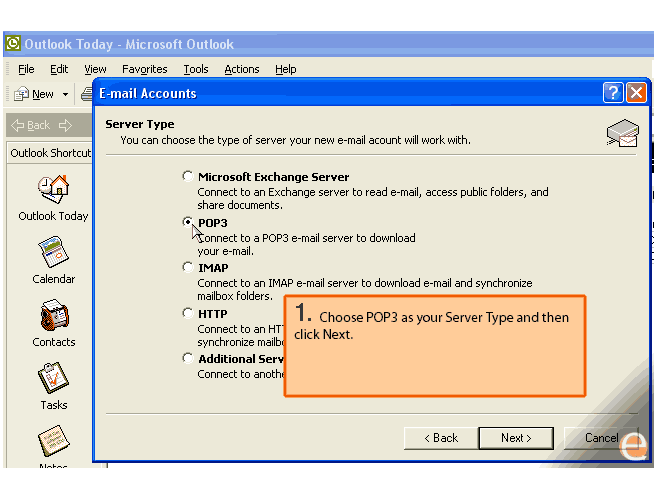
Task: Click the Outlook Shortcuts group header
Action: (x=49, y=153)
